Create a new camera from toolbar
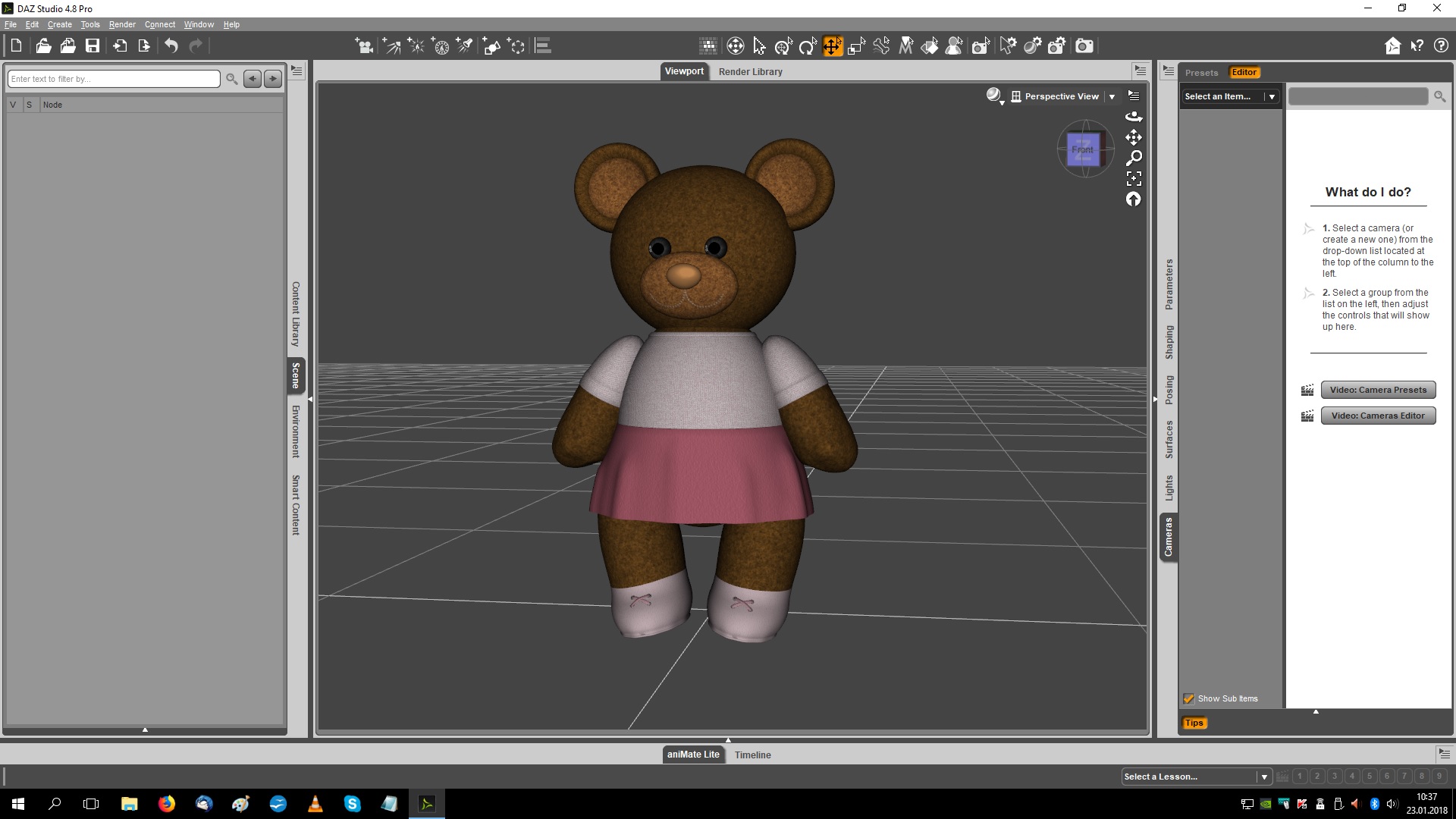The height and width of the screenshot is (819, 1456). tap(364, 46)
